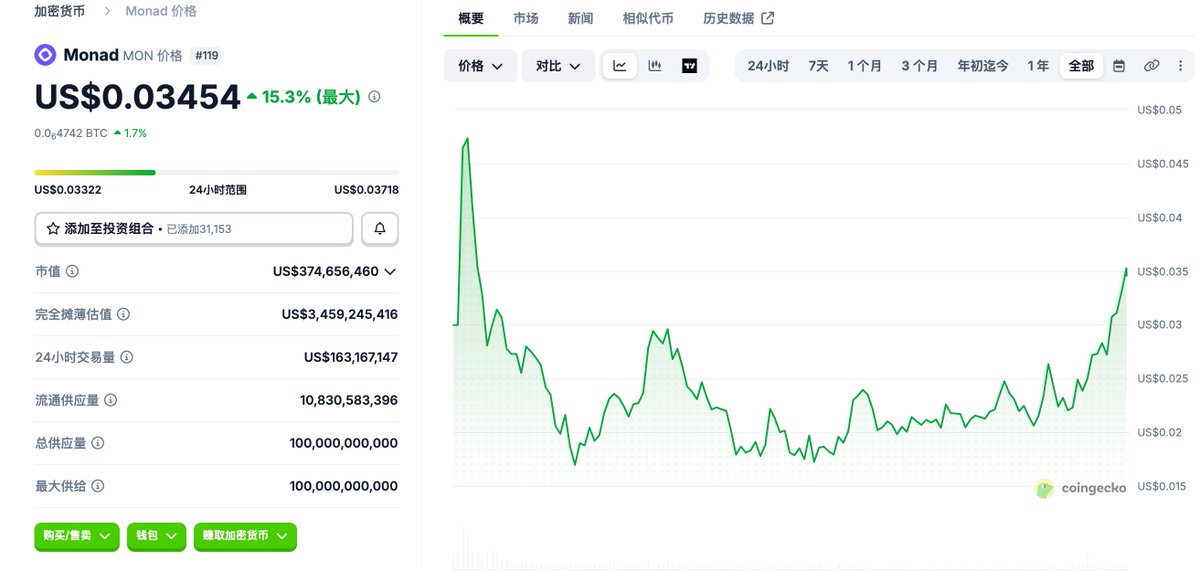Open 对比 compare dropdown

click(x=558, y=66)
